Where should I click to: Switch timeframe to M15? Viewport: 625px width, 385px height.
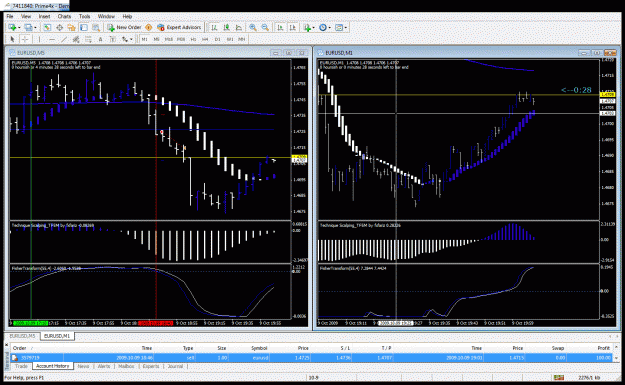coord(169,39)
